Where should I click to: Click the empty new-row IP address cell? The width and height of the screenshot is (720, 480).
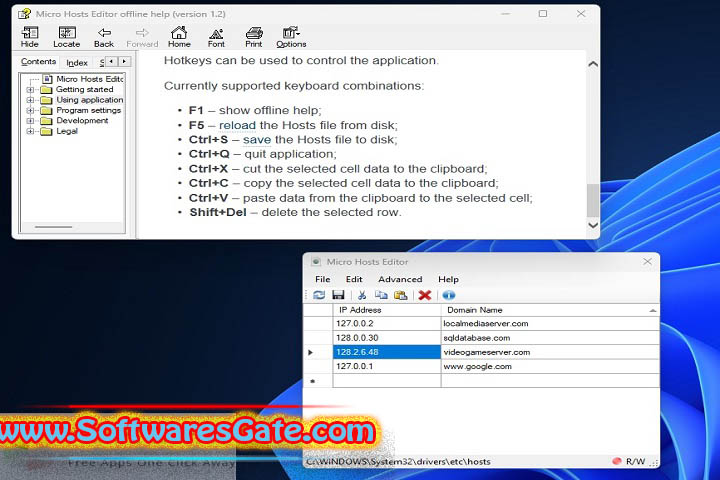[387, 380]
